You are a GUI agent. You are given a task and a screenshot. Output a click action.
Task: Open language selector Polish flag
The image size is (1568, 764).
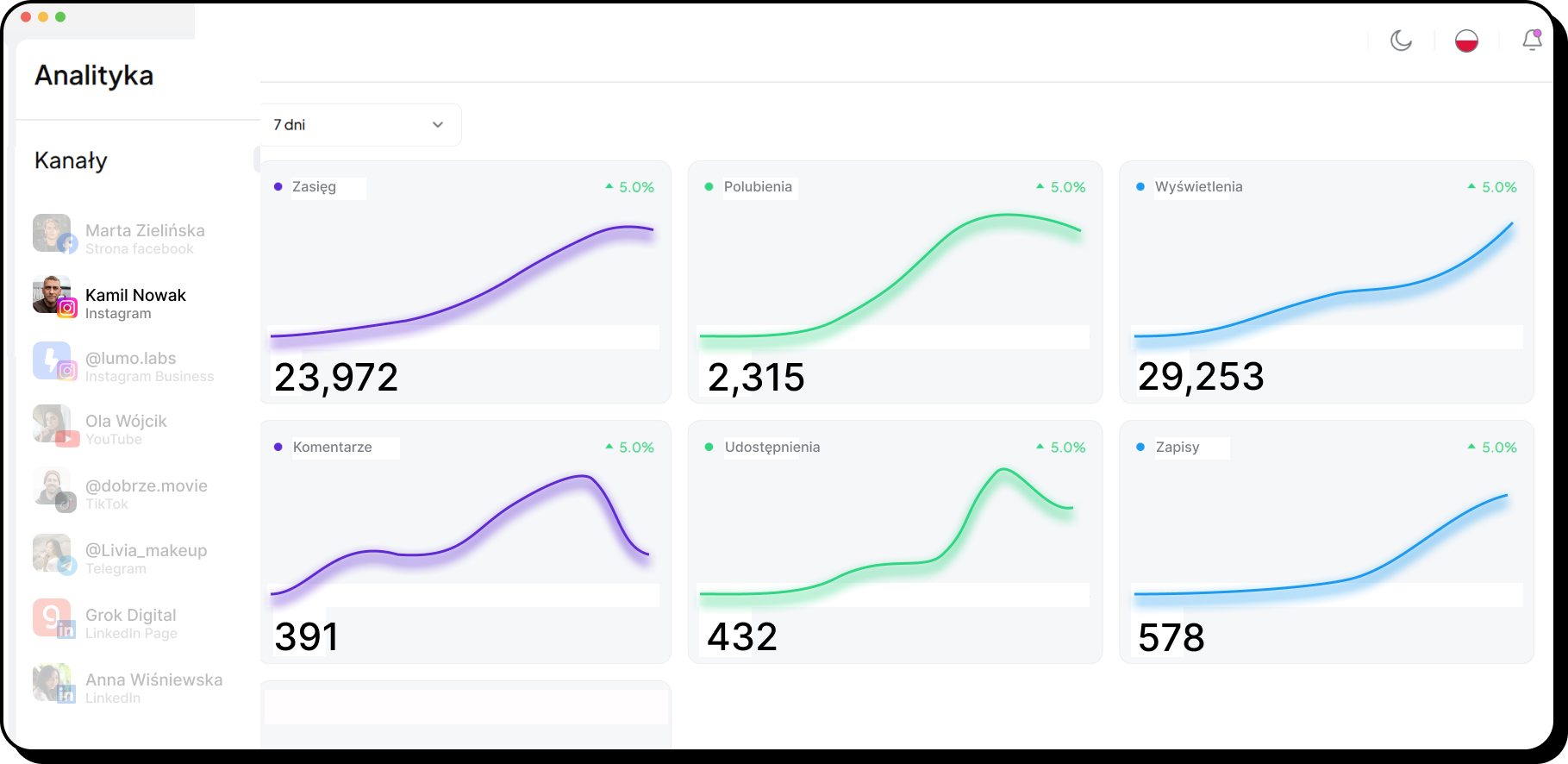pos(1466,41)
